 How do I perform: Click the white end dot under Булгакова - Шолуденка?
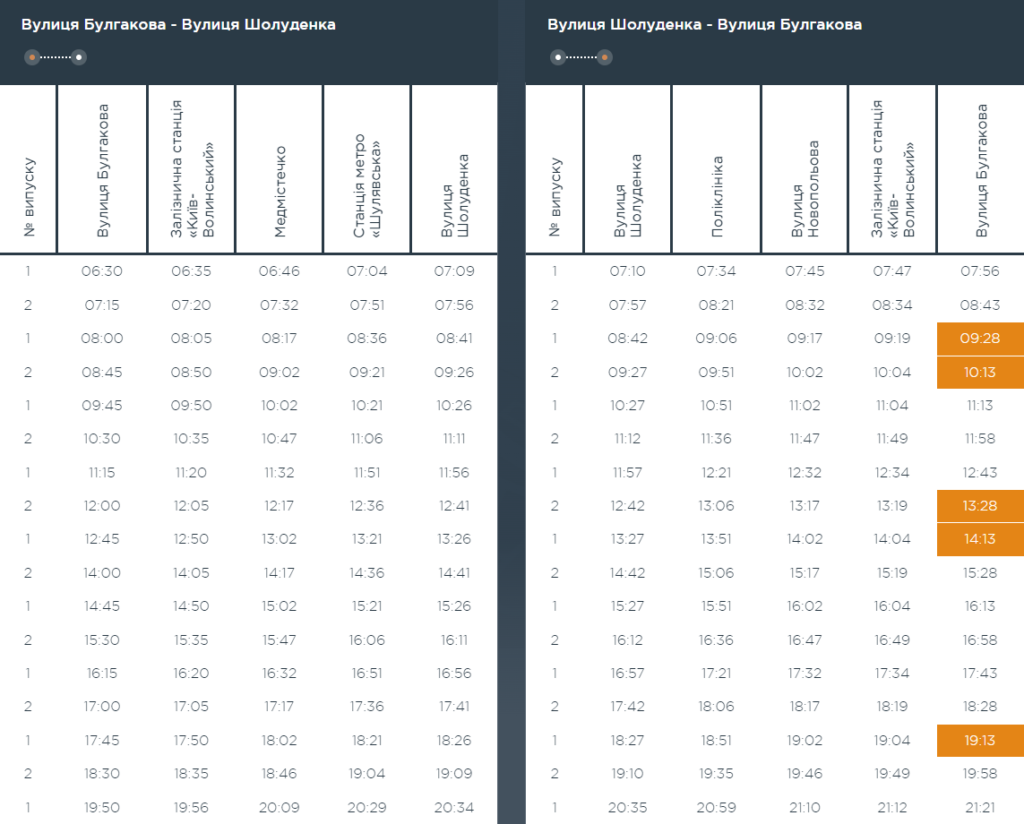point(79,57)
